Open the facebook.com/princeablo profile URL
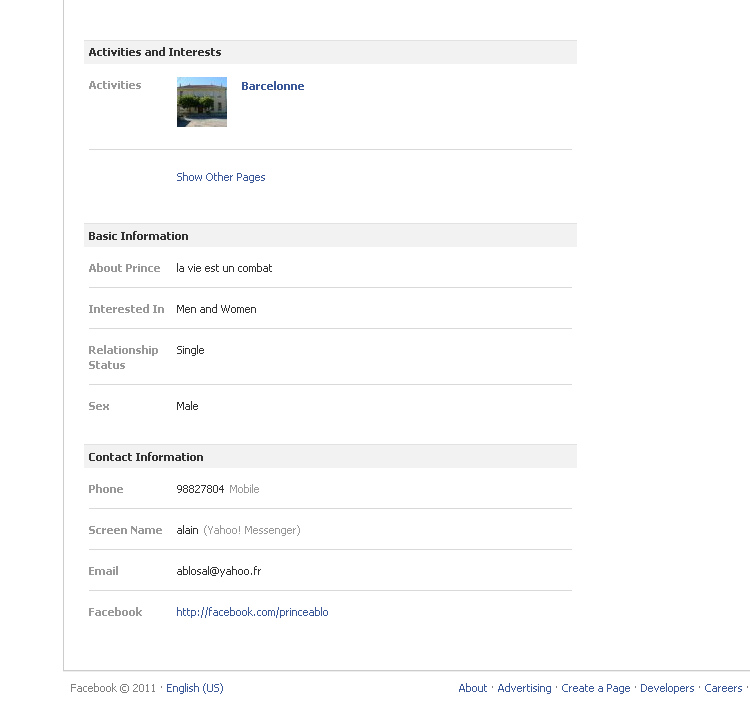The image size is (750, 723). pyautogui.click(x=252, y=613)
